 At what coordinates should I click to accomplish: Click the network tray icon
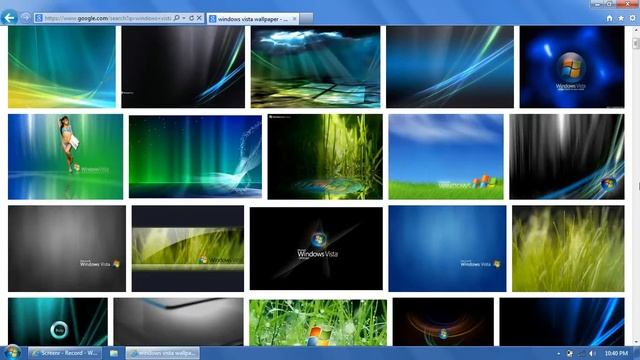[581, 353]
